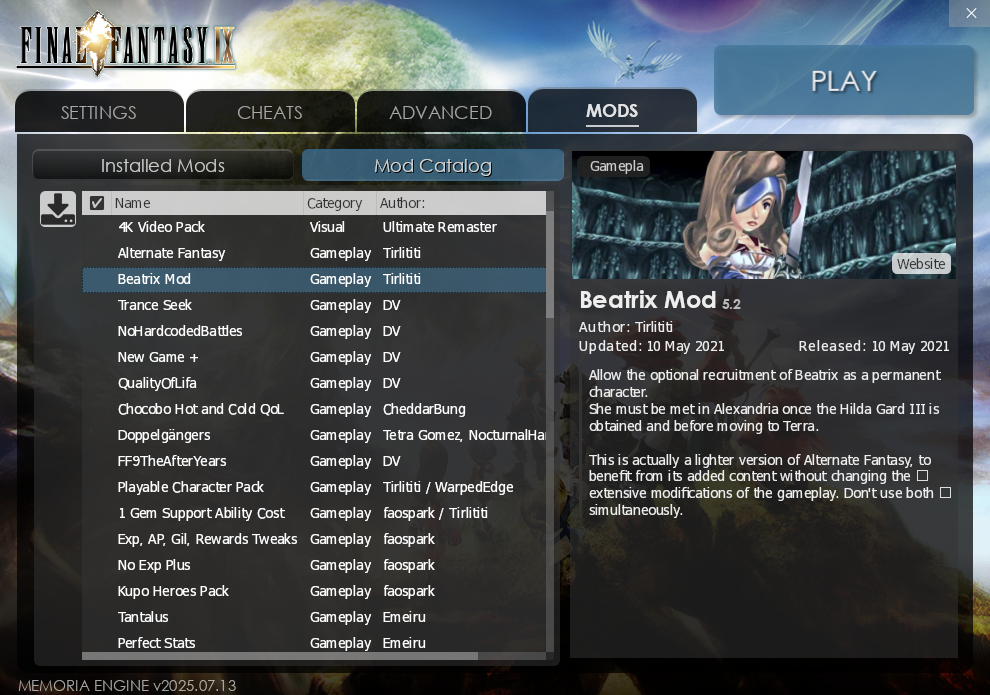Select the No Exp Plus mod
Viewport: 990px width, 695px height.
coord(314,565)
